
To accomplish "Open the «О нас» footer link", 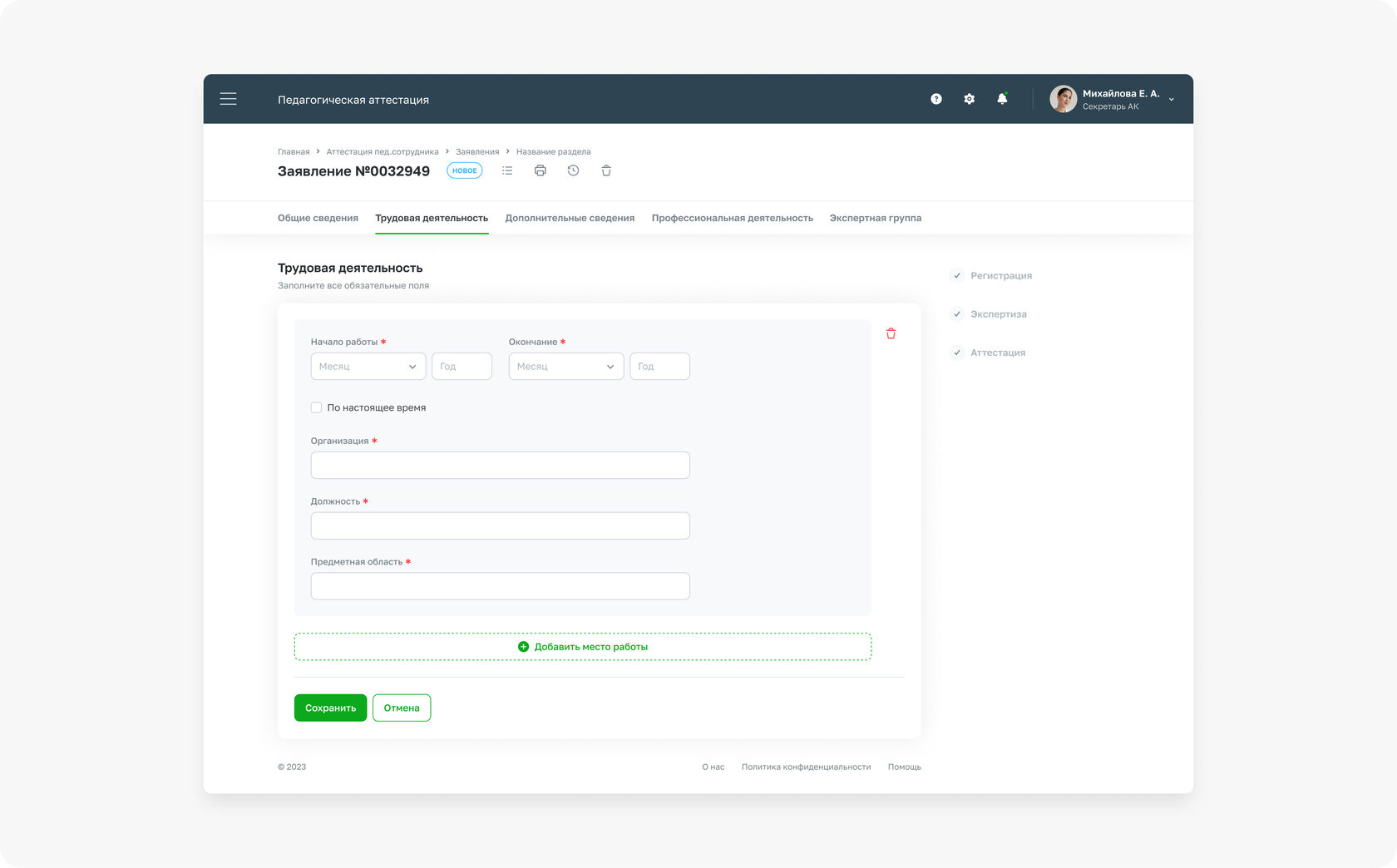I will (713, 767).
